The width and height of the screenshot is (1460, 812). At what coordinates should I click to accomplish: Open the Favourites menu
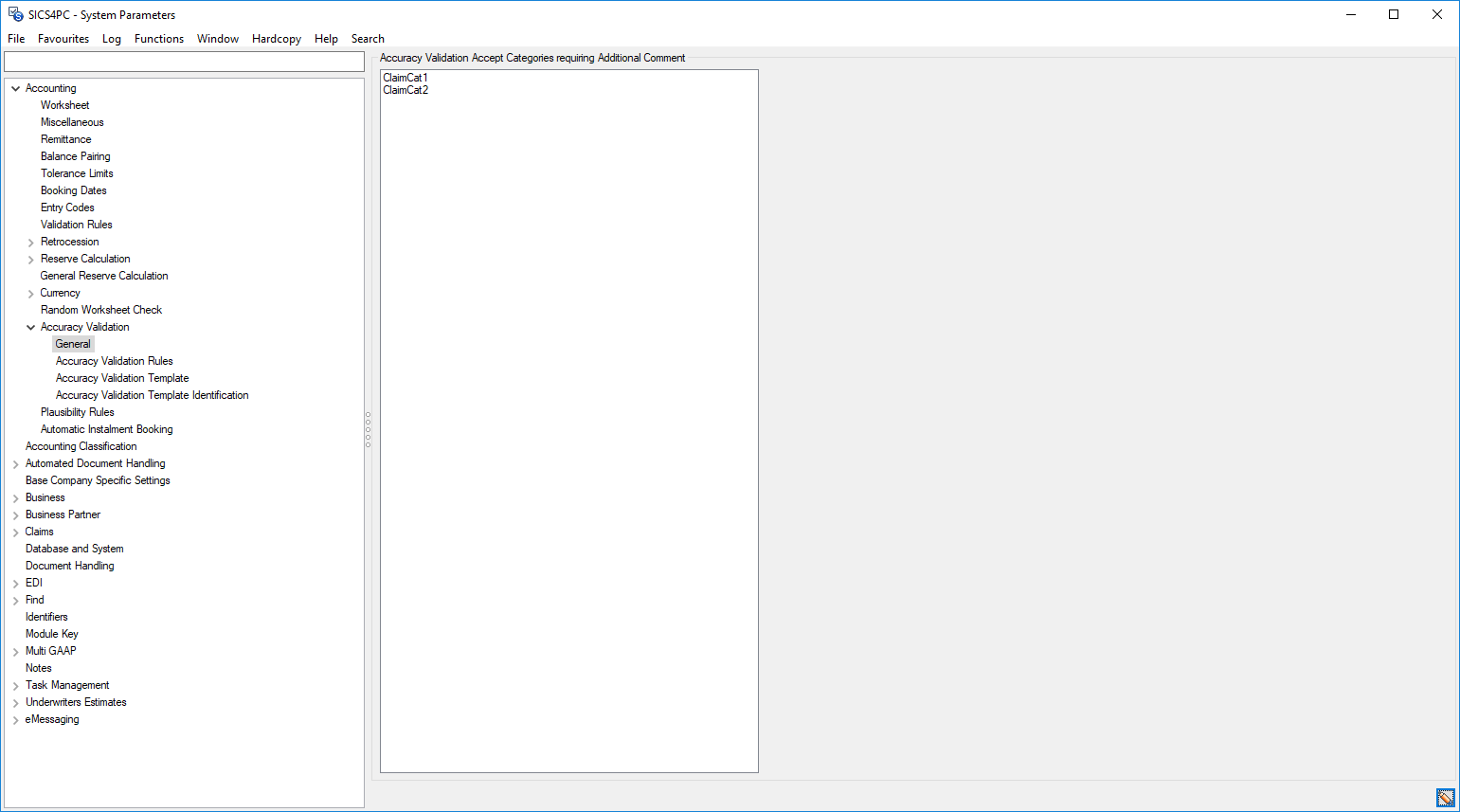63,39
